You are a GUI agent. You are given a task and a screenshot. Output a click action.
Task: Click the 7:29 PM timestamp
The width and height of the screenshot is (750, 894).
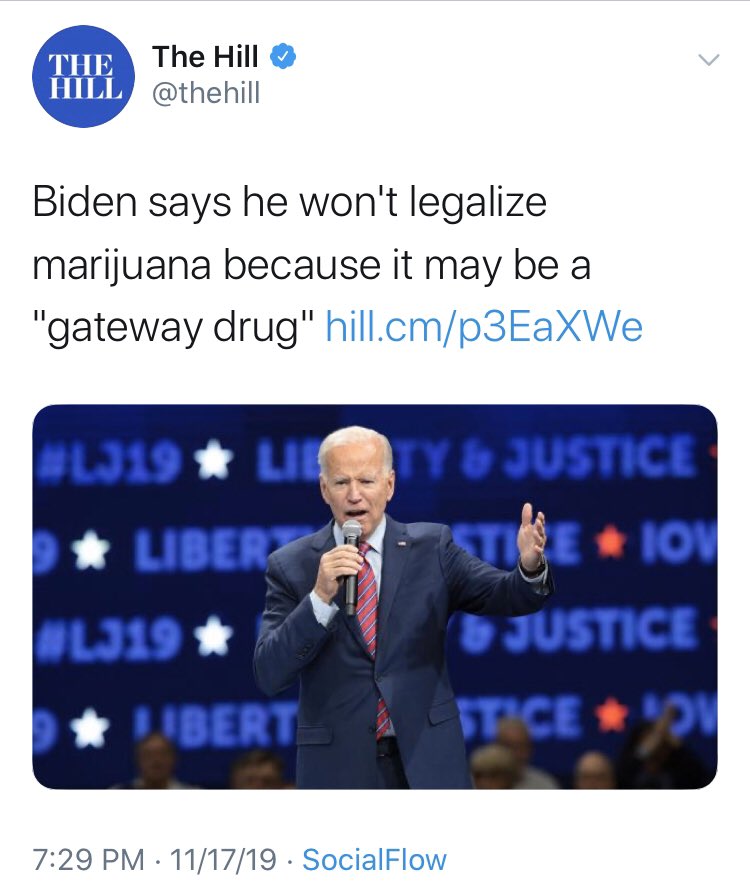(88, 859)
